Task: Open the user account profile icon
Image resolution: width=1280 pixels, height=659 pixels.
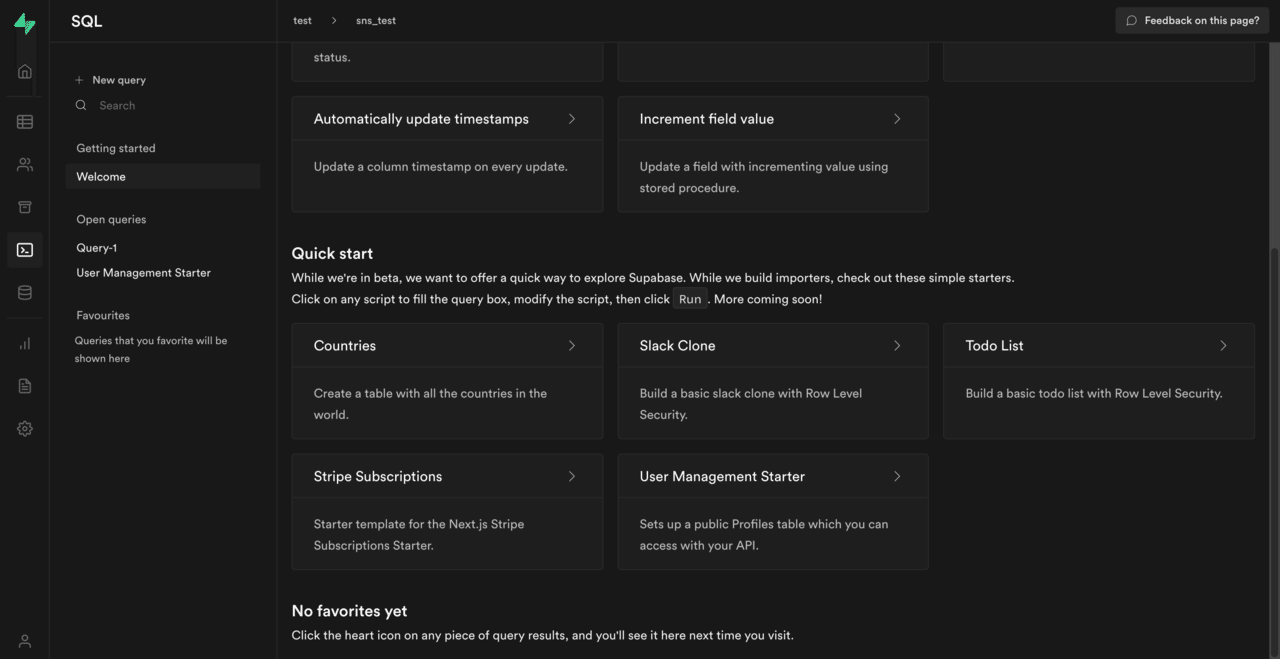Action: pos(25,641)
